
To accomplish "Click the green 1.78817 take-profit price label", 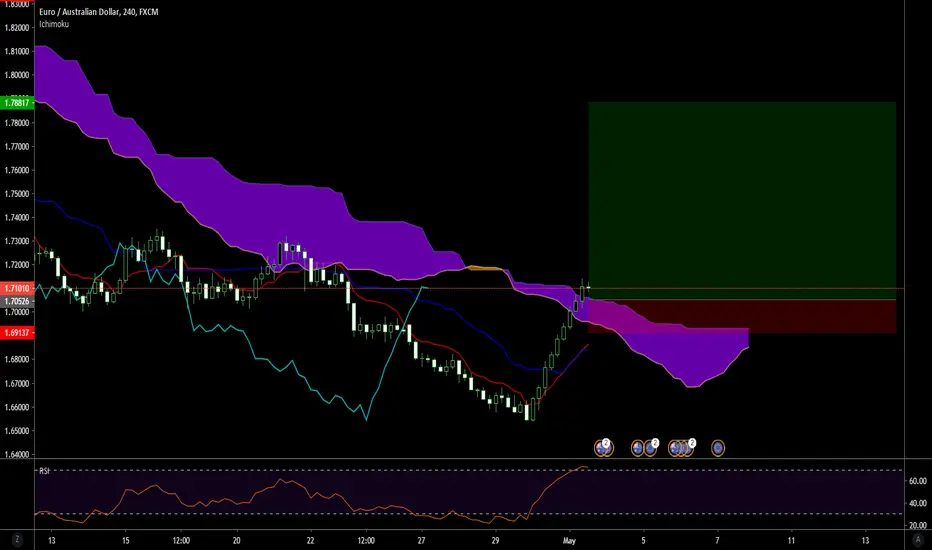I will pyautogui.click(x=17, y=103).
